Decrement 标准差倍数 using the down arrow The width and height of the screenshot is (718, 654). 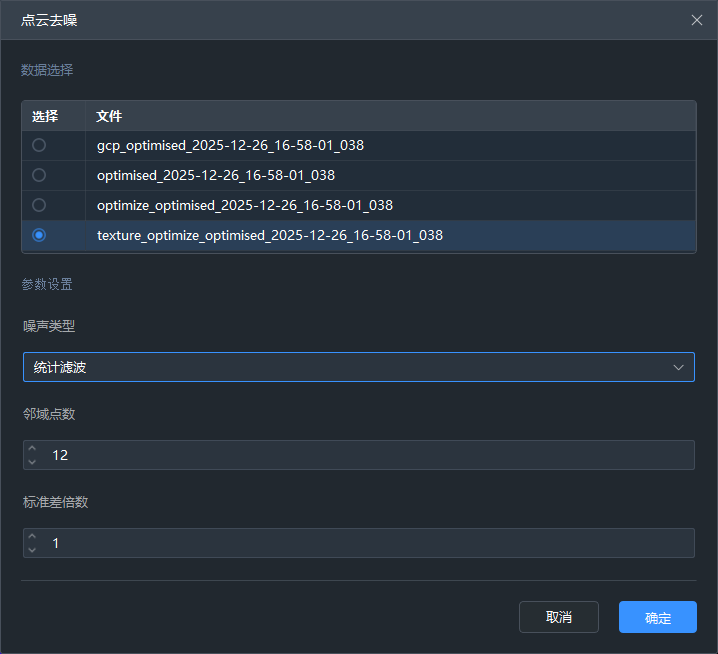point(32,549)
